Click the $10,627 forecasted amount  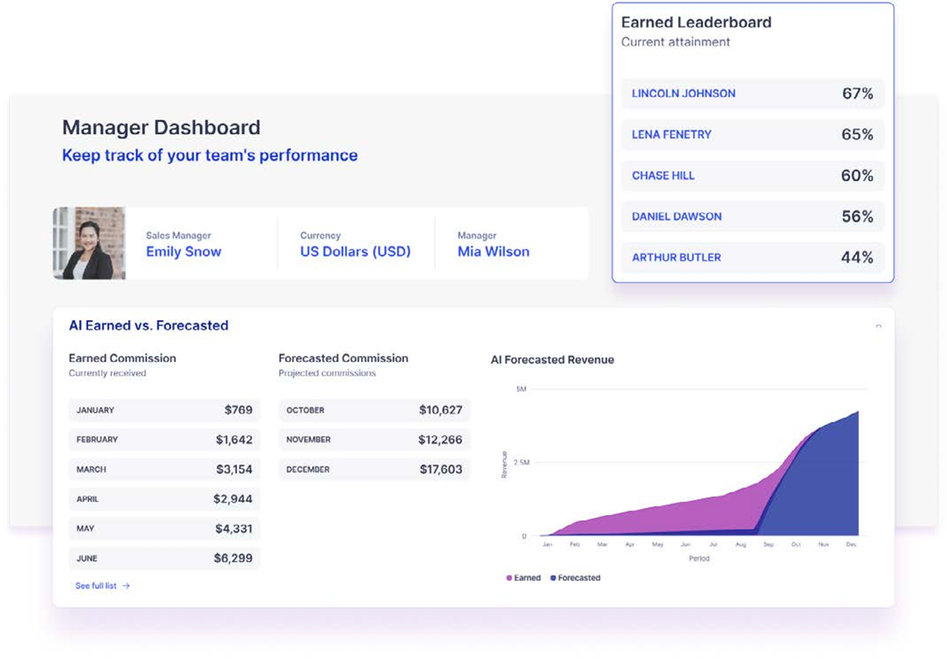pos(441,410)
